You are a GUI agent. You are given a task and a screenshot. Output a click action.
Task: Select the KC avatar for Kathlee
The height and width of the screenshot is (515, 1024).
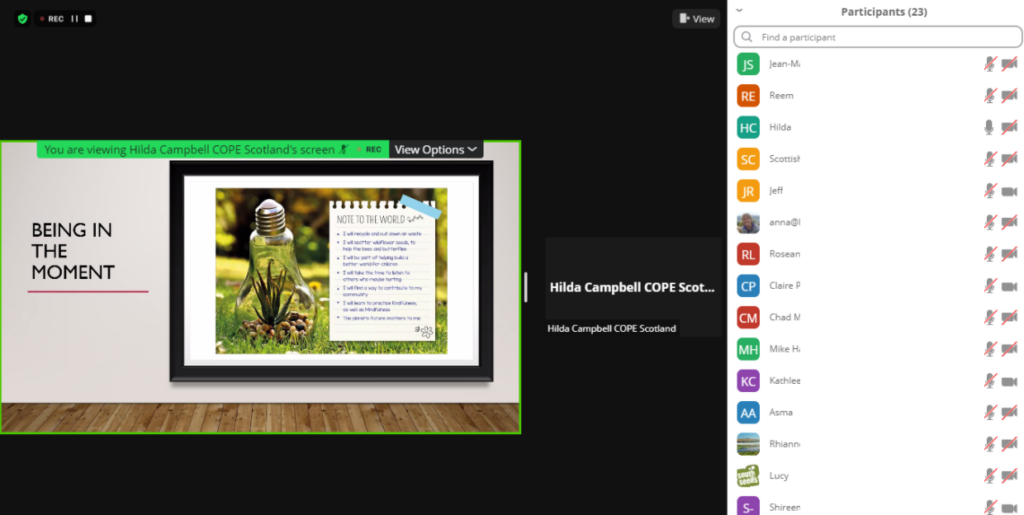click(748, 381)
